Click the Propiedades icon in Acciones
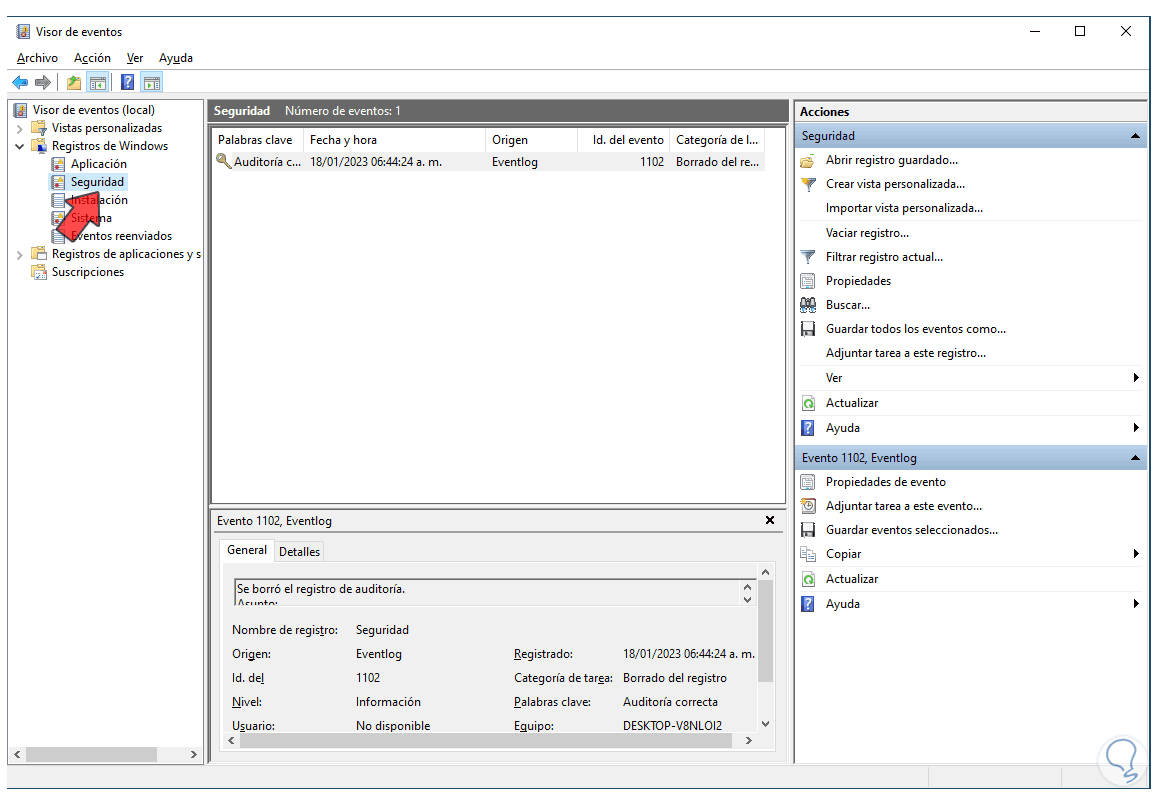This screenshot has height=805, width=1157. click(808, 281)
